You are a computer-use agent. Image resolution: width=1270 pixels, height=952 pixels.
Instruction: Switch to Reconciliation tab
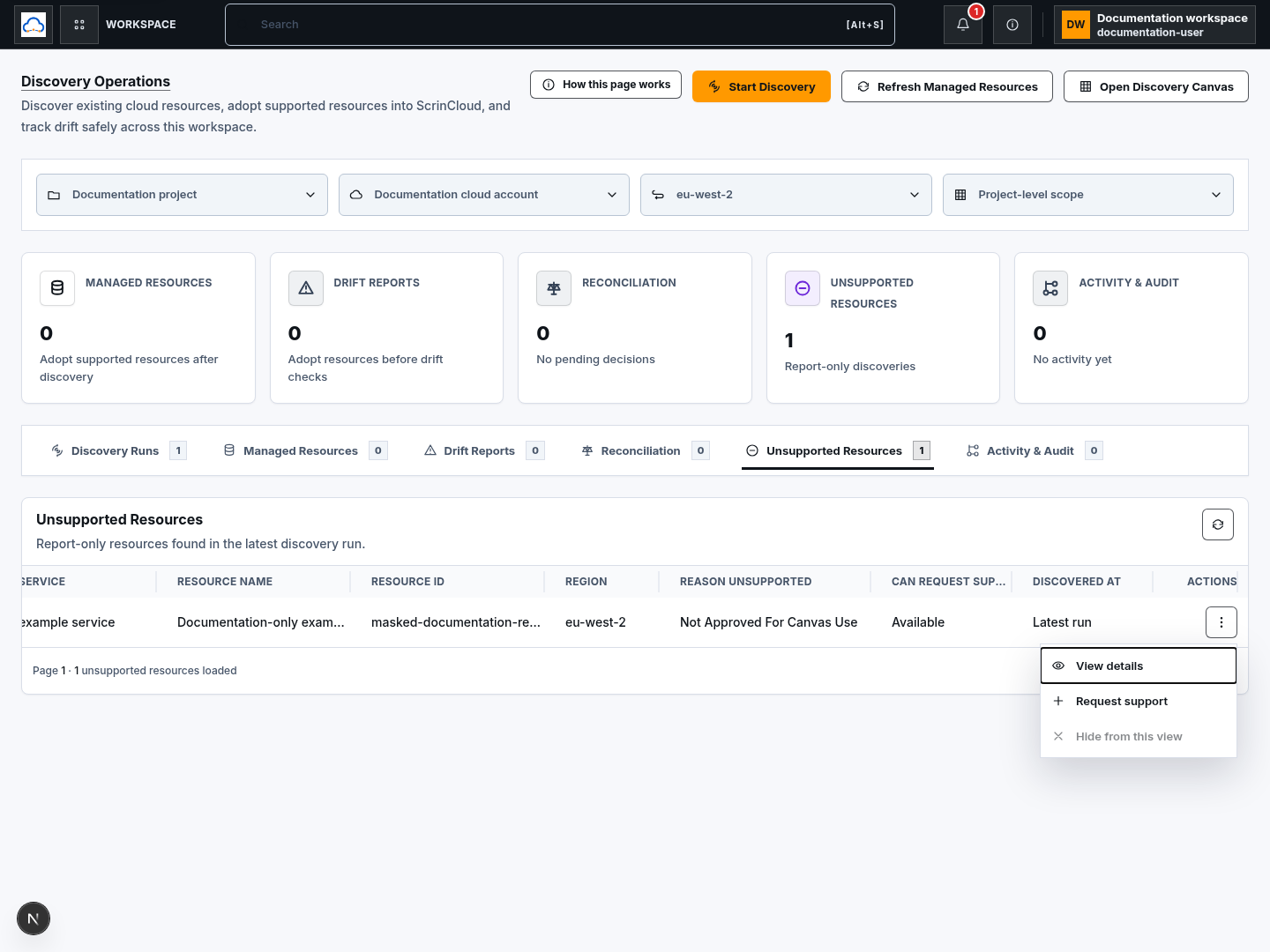pos(645,450)
